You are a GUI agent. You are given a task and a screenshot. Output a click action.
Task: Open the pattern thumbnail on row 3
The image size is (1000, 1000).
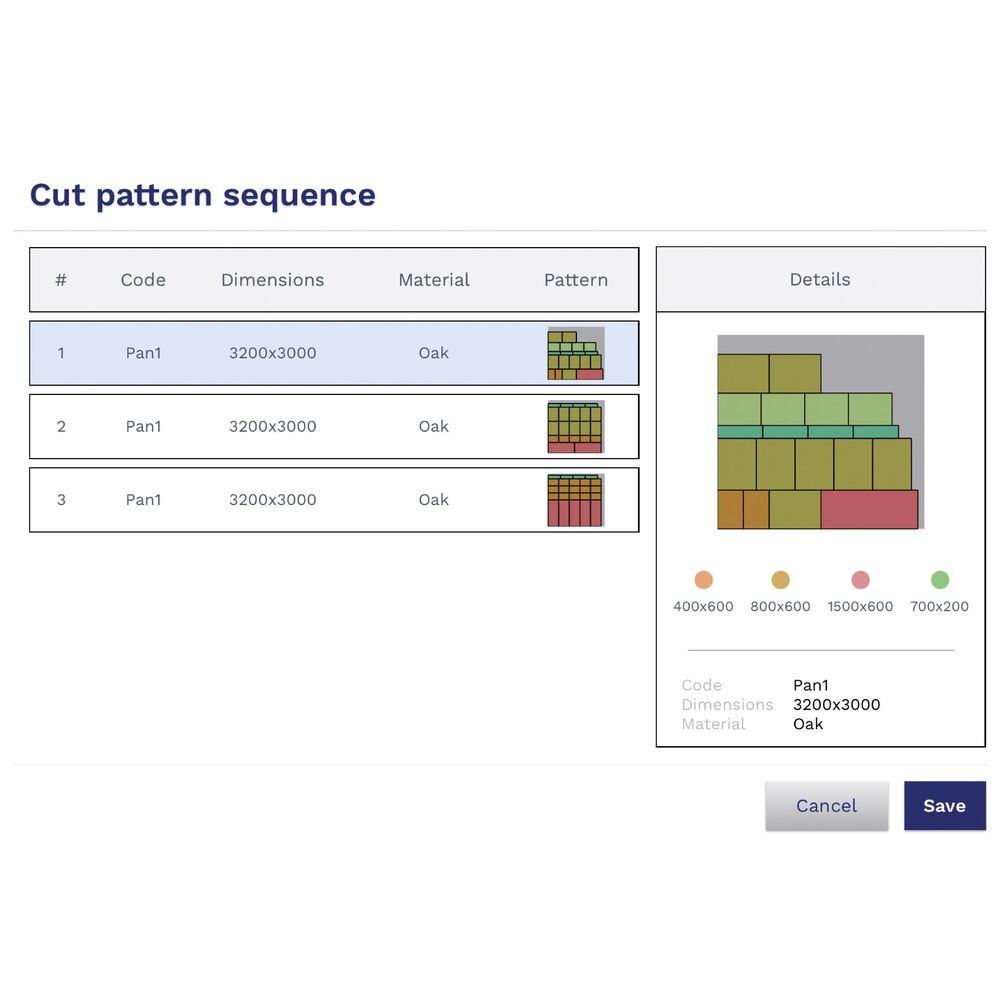(x=575, y=499)
